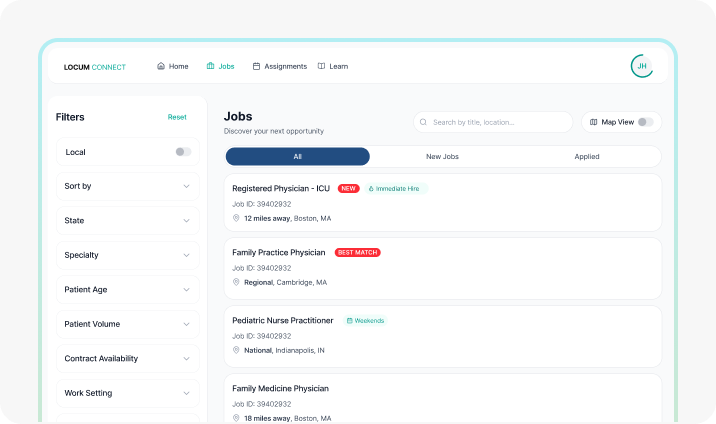This screenshot has width=716, height=424.
Task: Expand the Specialty filter
Action: click(x=127, y=255)
